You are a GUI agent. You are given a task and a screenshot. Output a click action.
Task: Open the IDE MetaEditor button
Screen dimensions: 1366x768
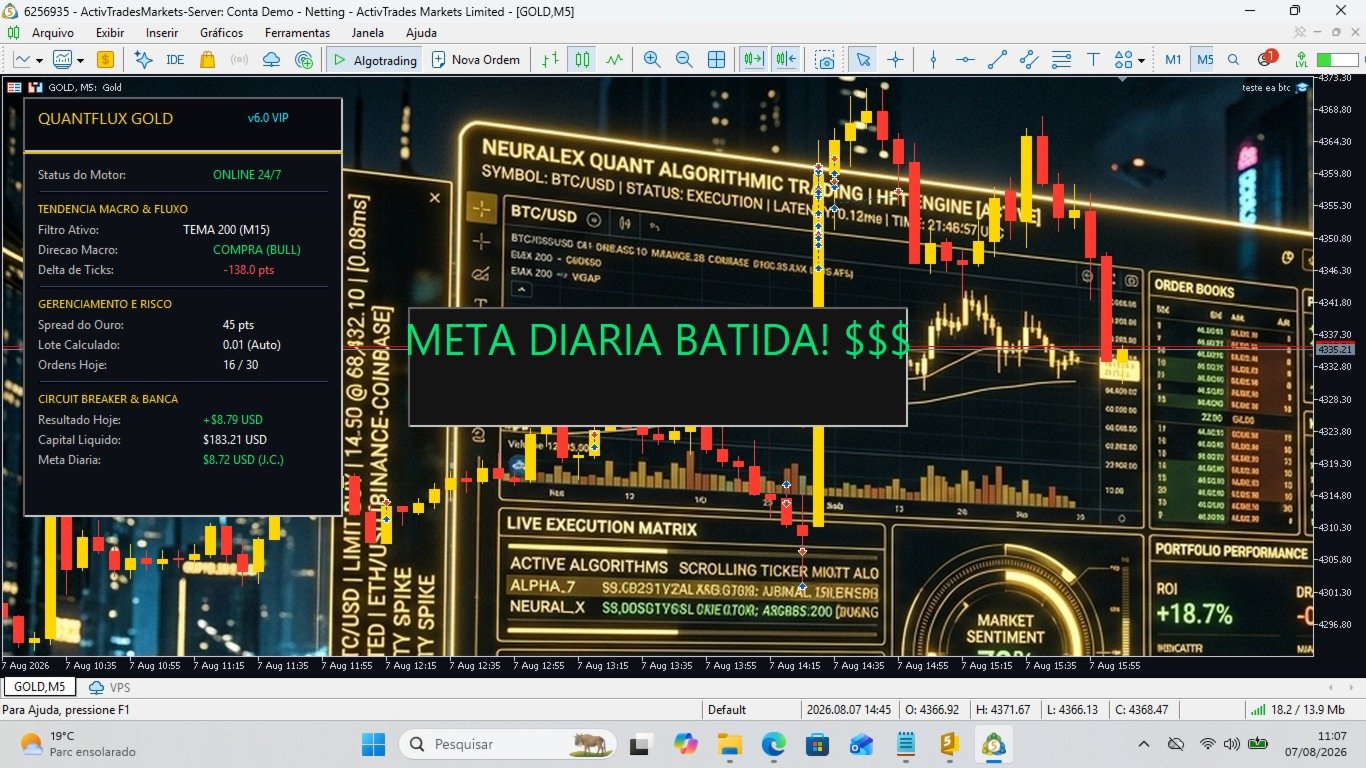point(175,60)
